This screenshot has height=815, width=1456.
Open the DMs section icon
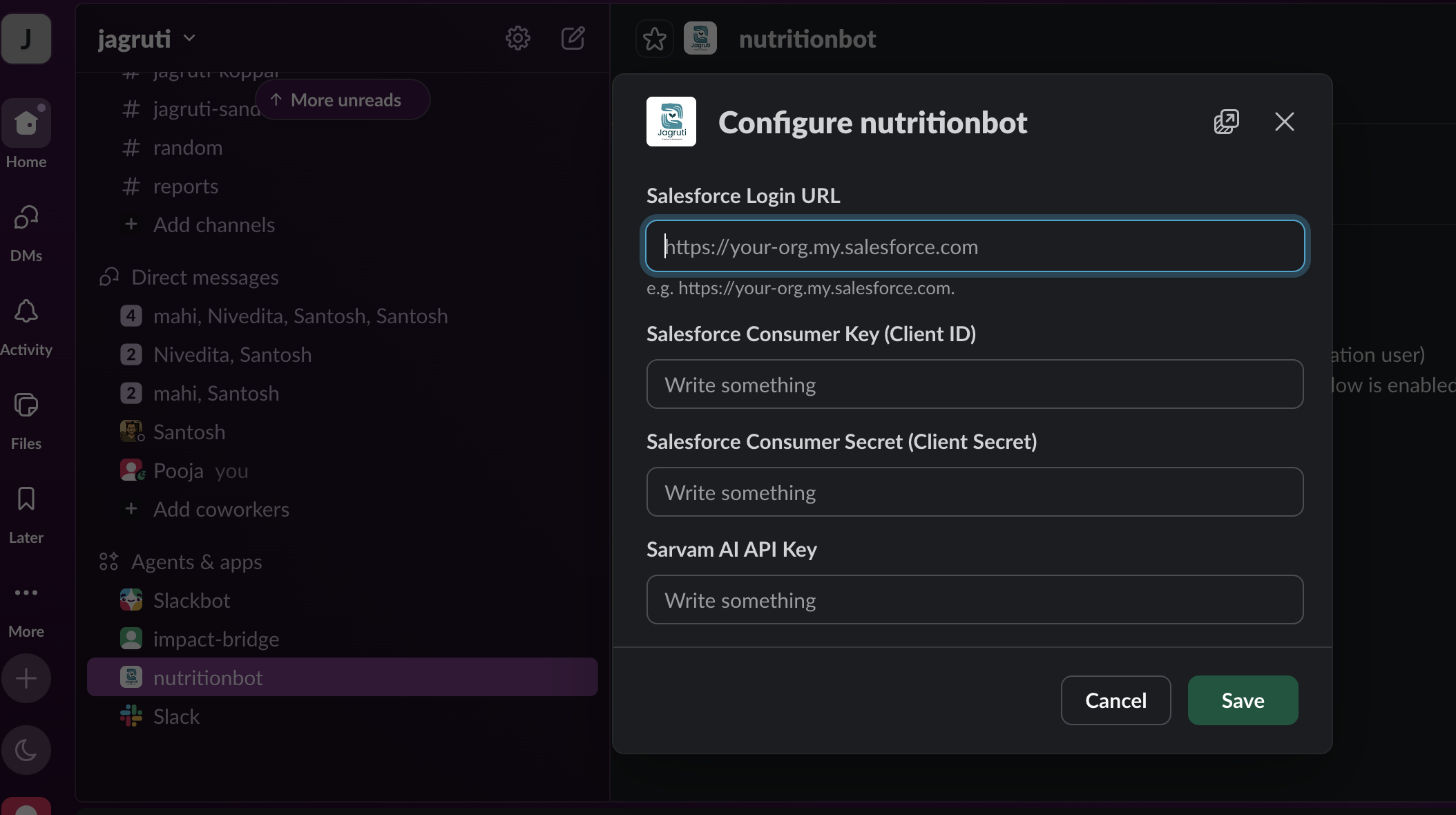(26, 218)
